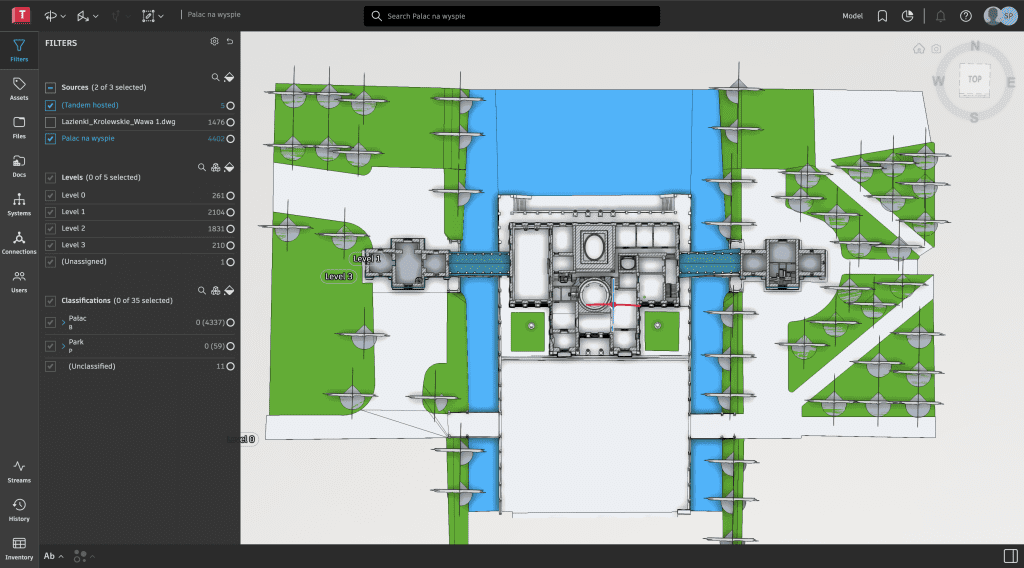Toggle the Level 3 checkbox
Screen dimensions: 1024x568
[50, 245]
